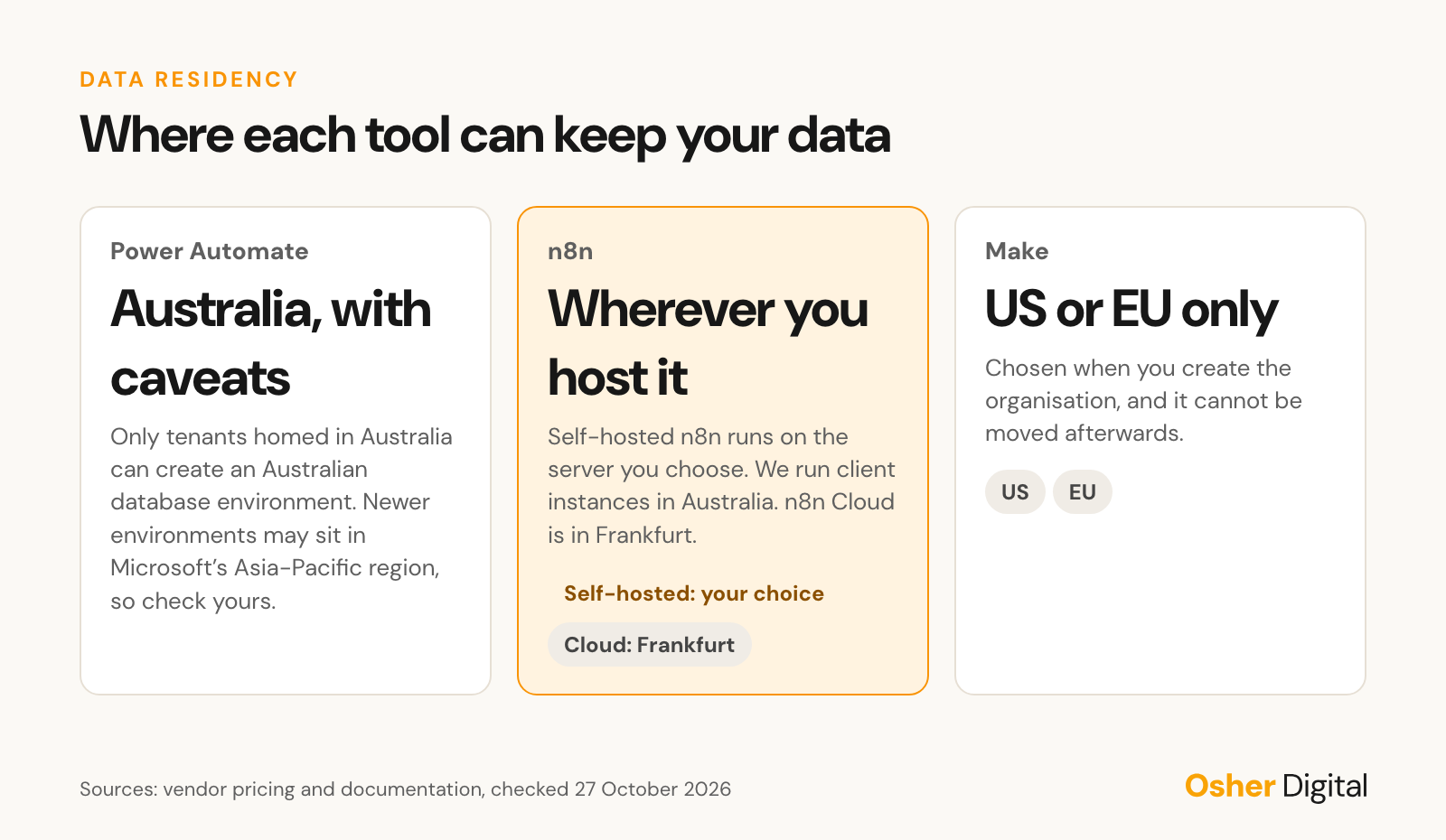Viewport: 1446px width, 840px height.
Task: Select the 'Wherever you host it' headline
Action: pos(708,343)
